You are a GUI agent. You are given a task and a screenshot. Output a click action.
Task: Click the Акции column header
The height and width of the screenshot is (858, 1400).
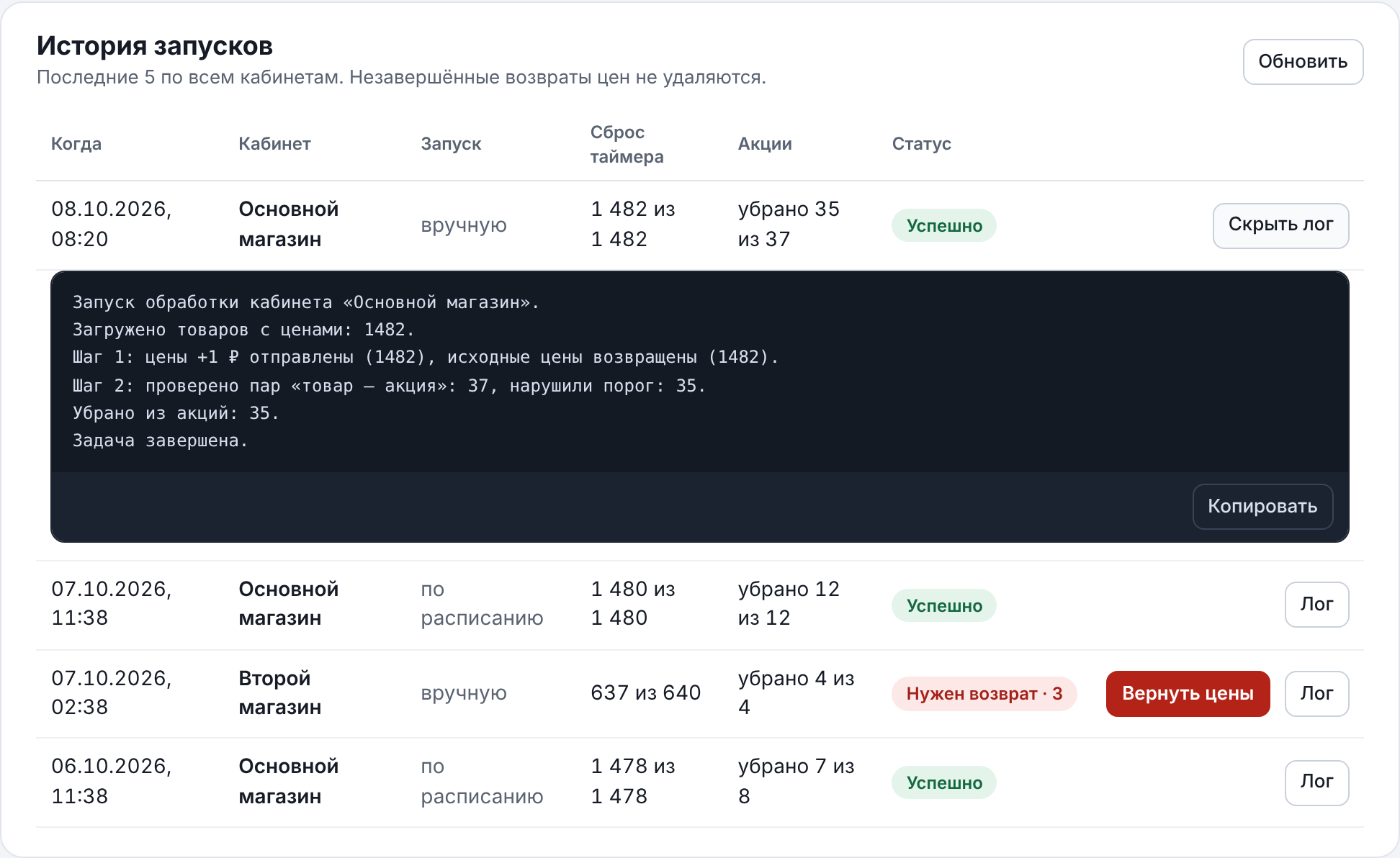[765, 144]
